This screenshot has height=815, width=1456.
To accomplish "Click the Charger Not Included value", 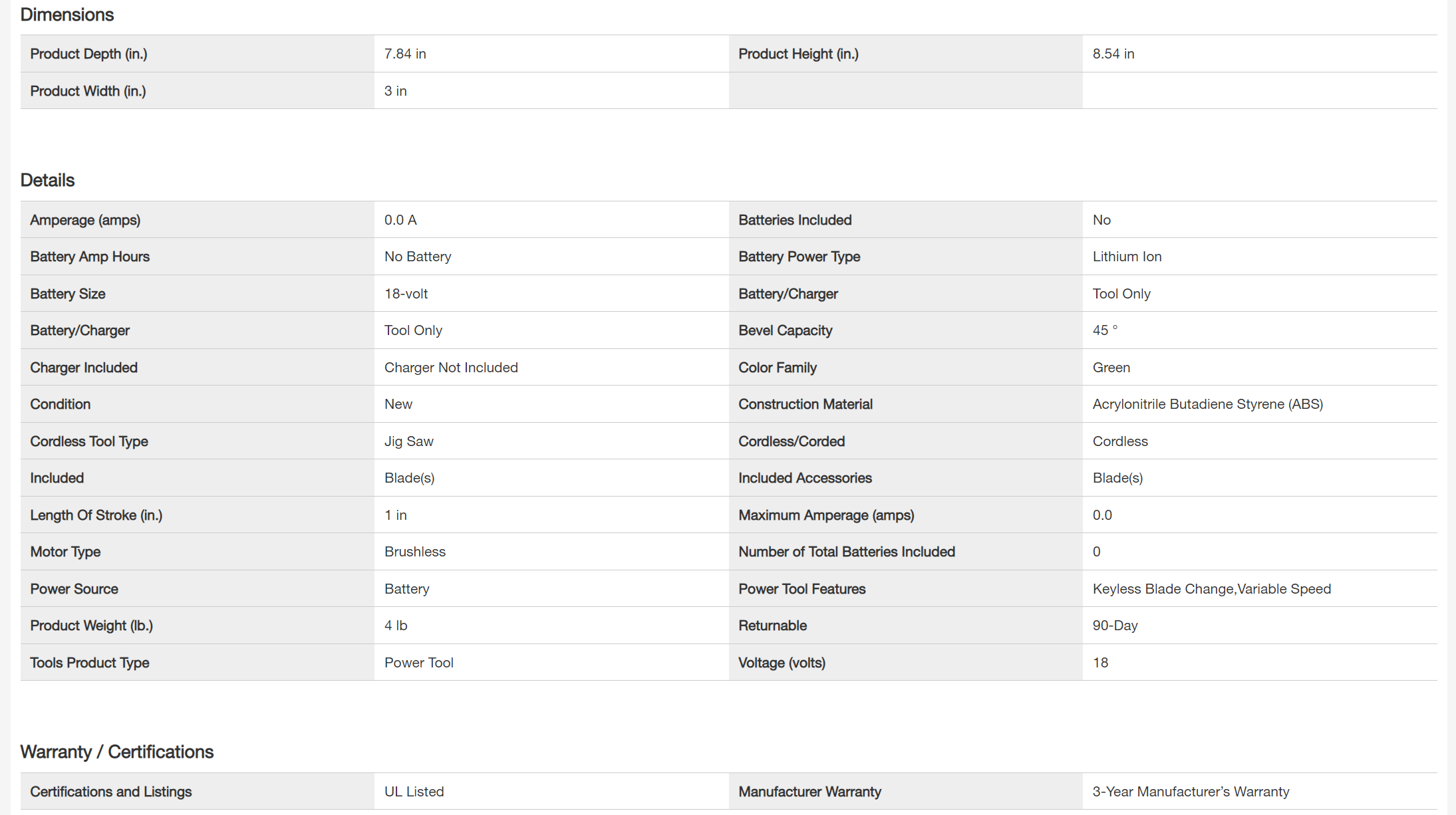I will (451, 368).
